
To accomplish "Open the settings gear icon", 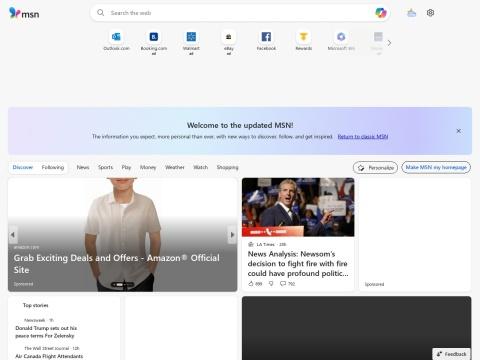I will click(x=430, y=13).
